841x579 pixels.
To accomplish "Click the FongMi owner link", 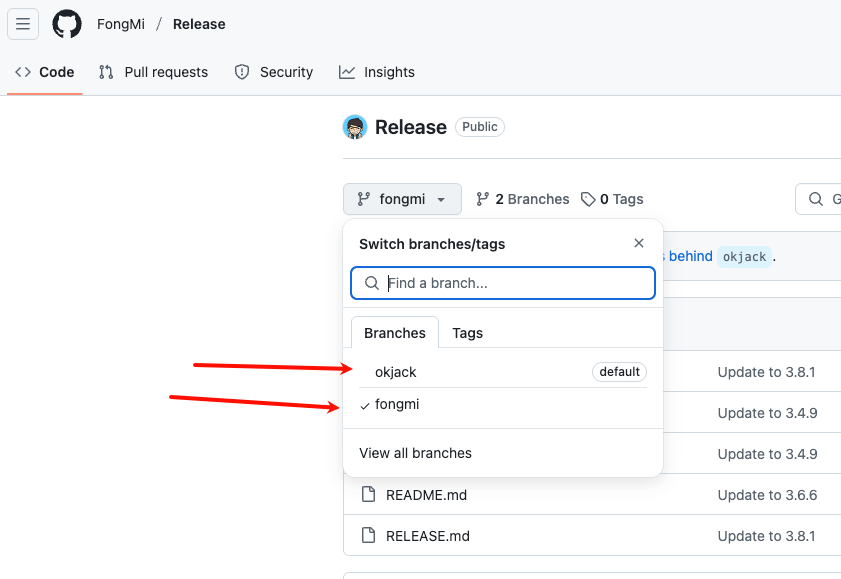I will click(121, 24).
